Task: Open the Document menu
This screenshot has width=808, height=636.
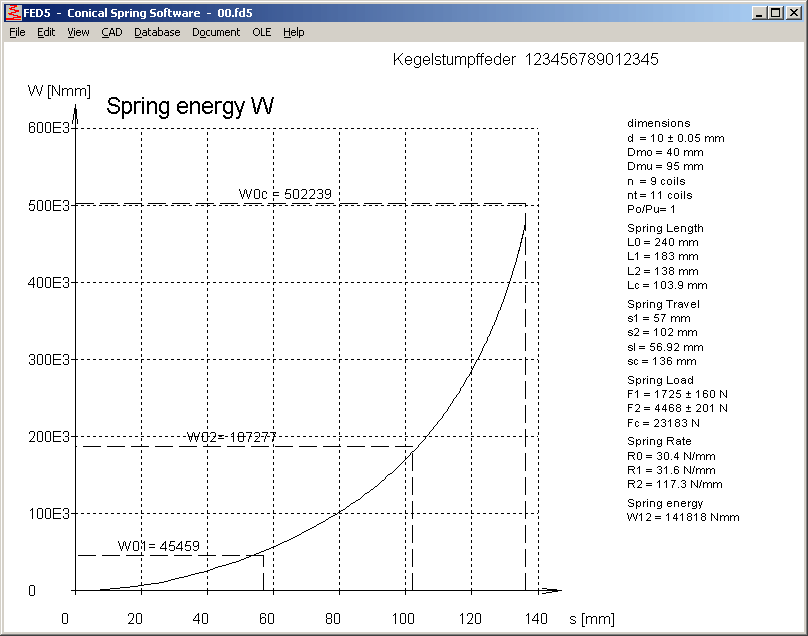Action: pos(216,32)
